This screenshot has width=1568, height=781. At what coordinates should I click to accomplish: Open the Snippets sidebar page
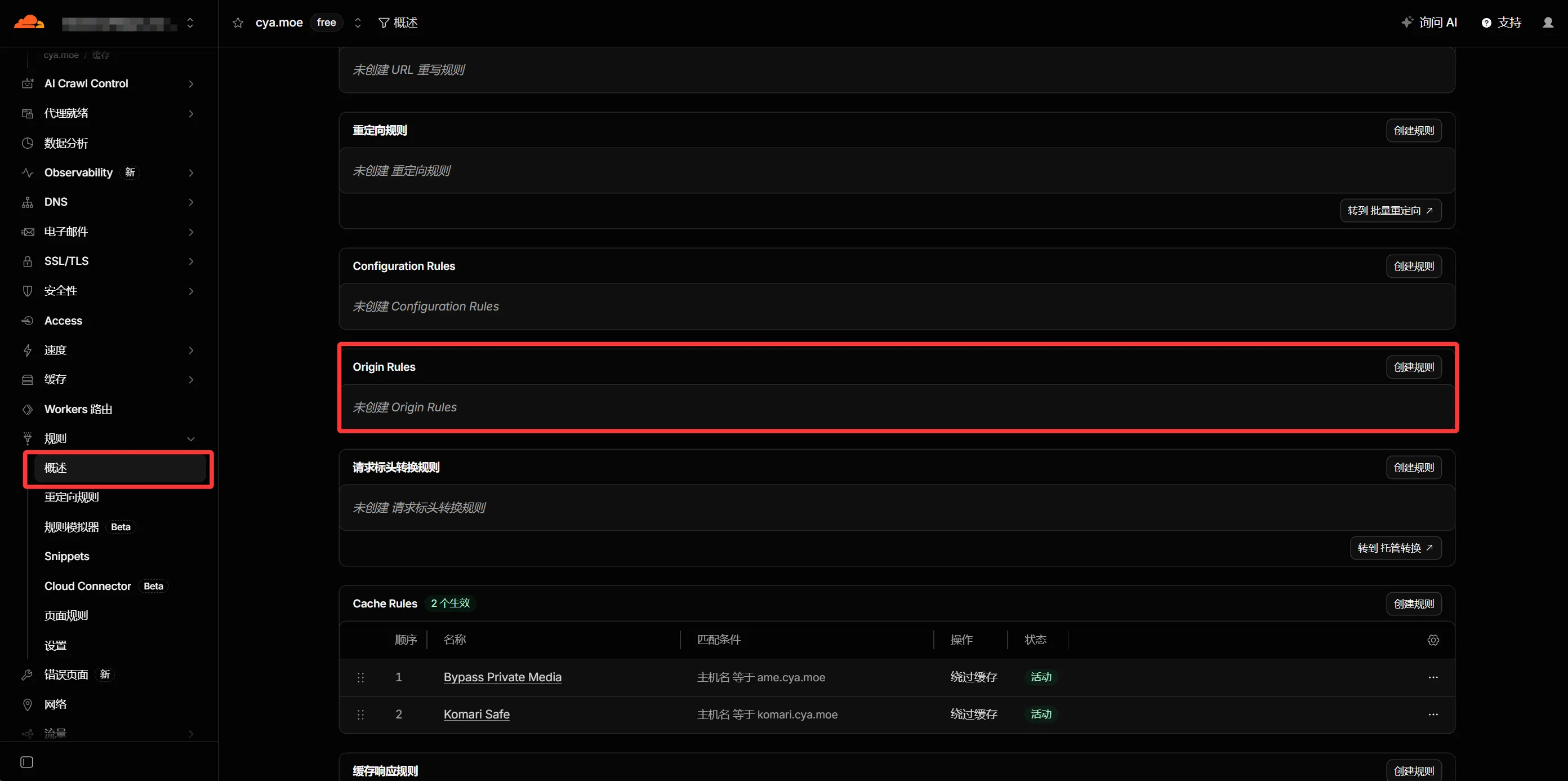(x=67, y=556)
